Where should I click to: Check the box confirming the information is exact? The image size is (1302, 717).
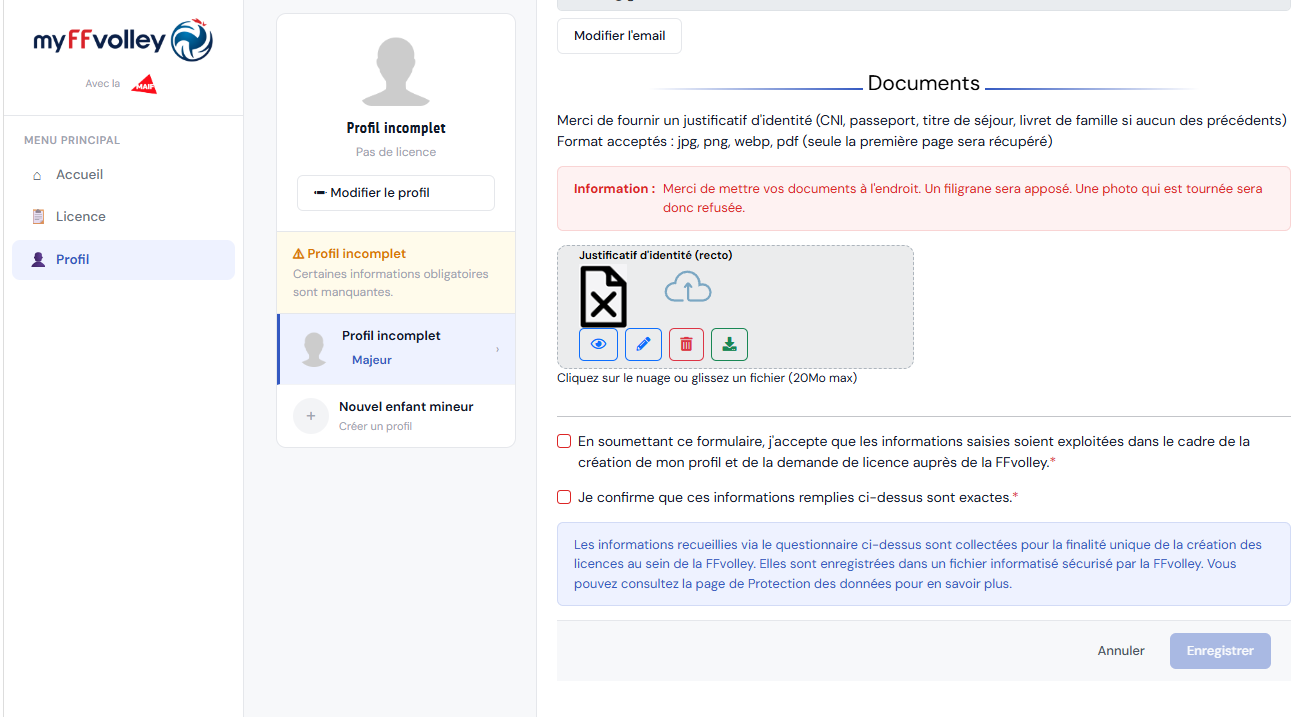[x=564, y=497]
